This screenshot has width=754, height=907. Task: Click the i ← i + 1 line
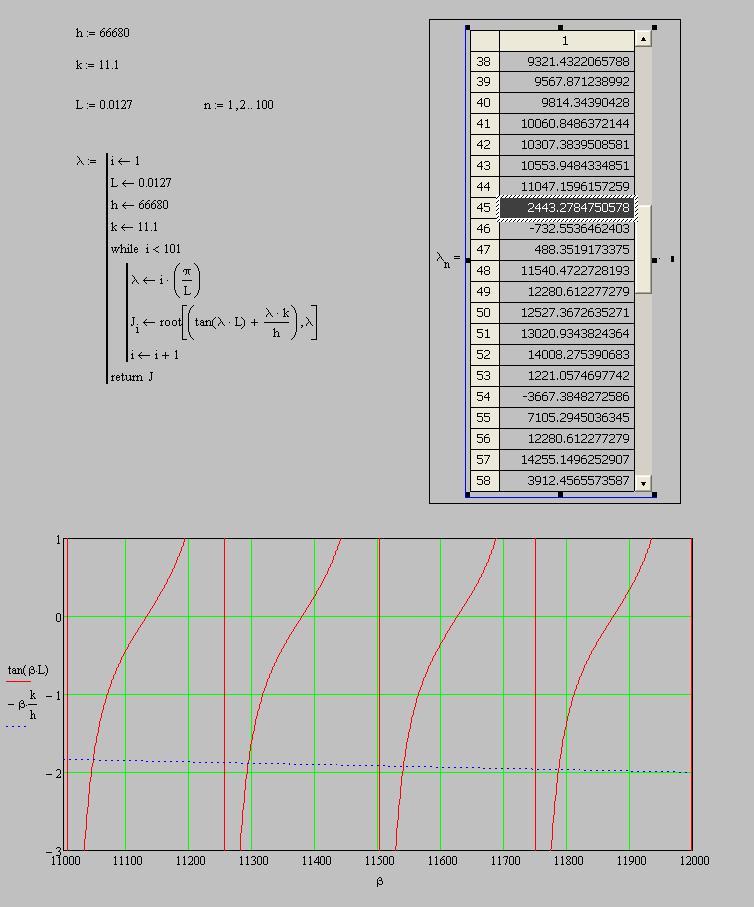155,355
